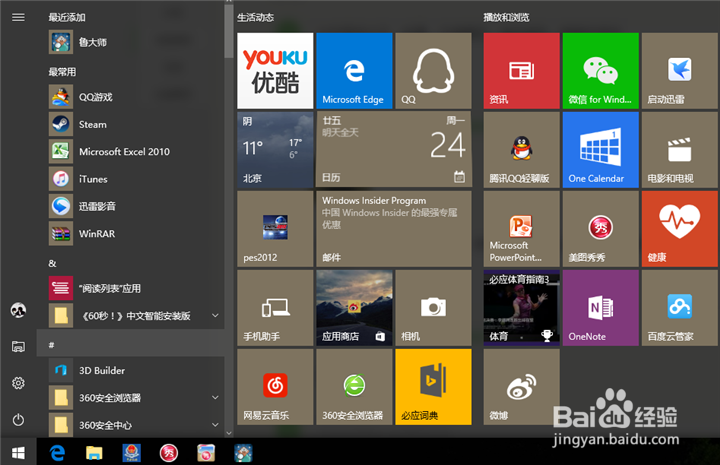The height and width of the screenshot is (465, 720).
Task: Click the # letter group header
Action: coord(130,343)
